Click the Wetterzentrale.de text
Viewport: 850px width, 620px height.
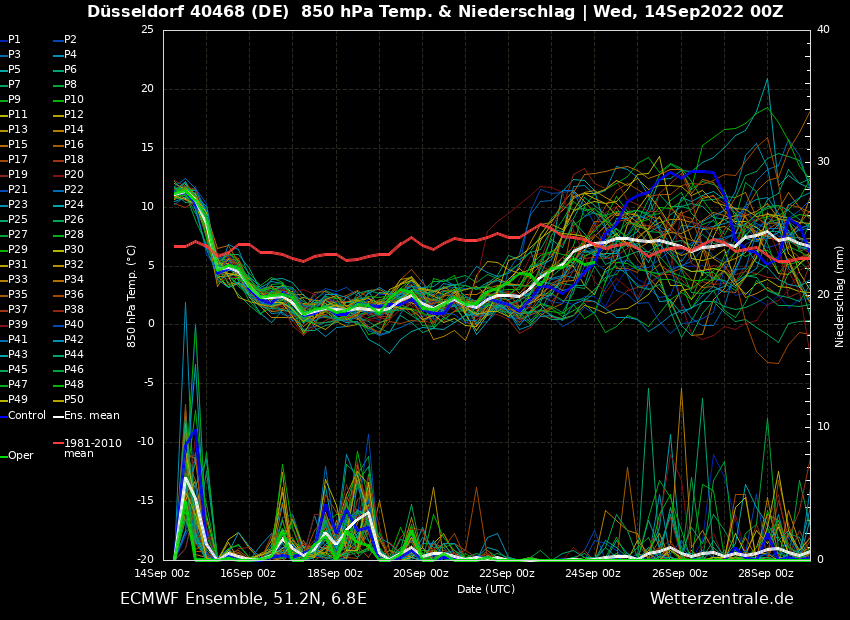tap(721, 599)
